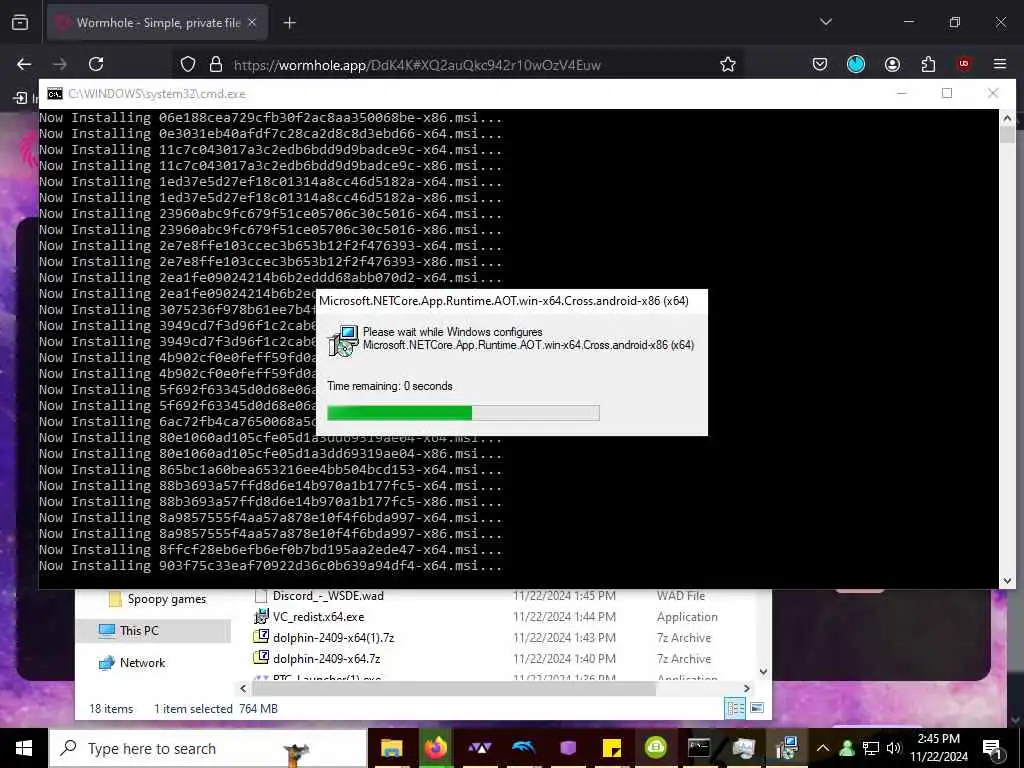
Task: Click the installer package icon in dialog
Action: [344, 340]
